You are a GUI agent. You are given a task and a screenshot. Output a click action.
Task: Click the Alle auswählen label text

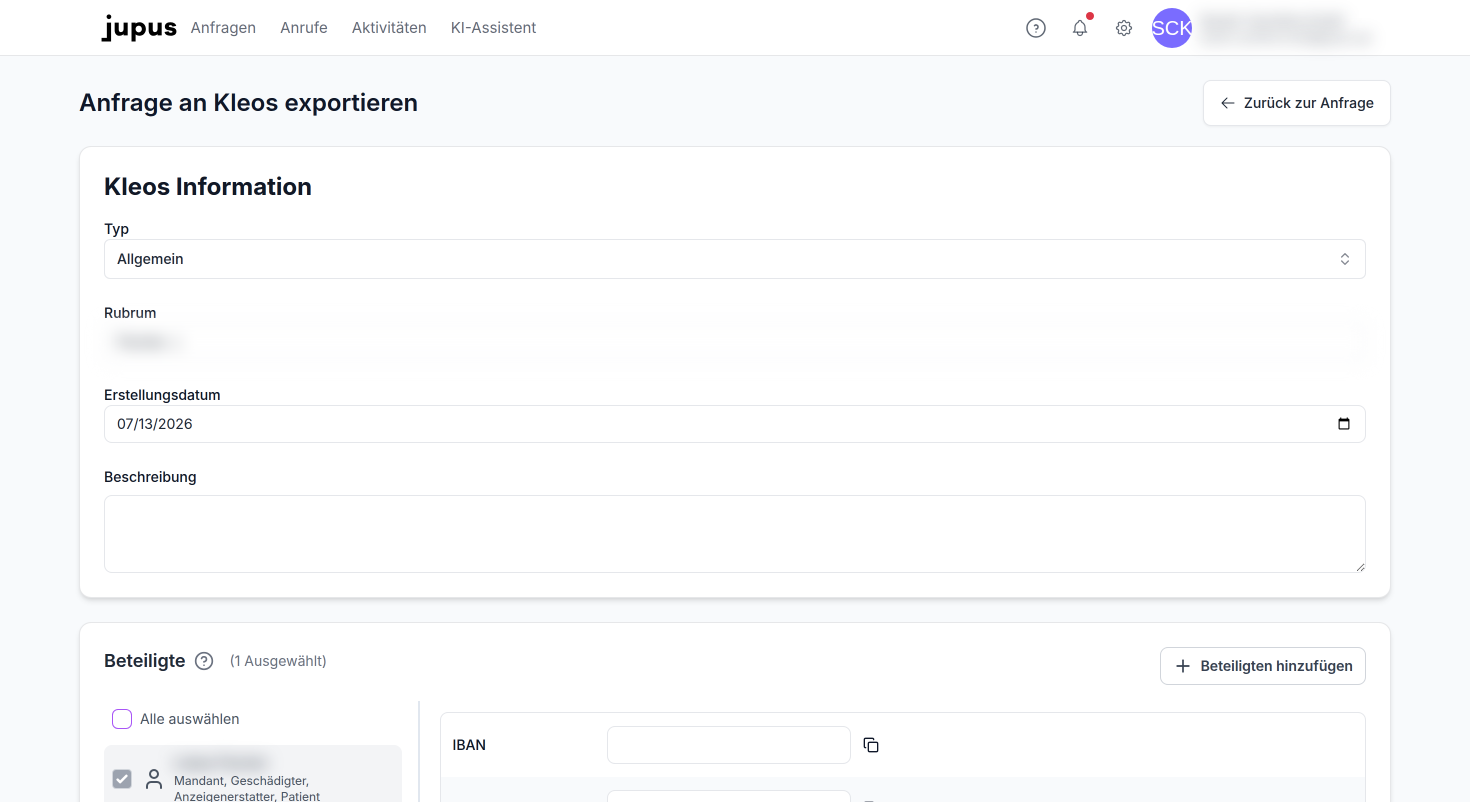[190, 719]
